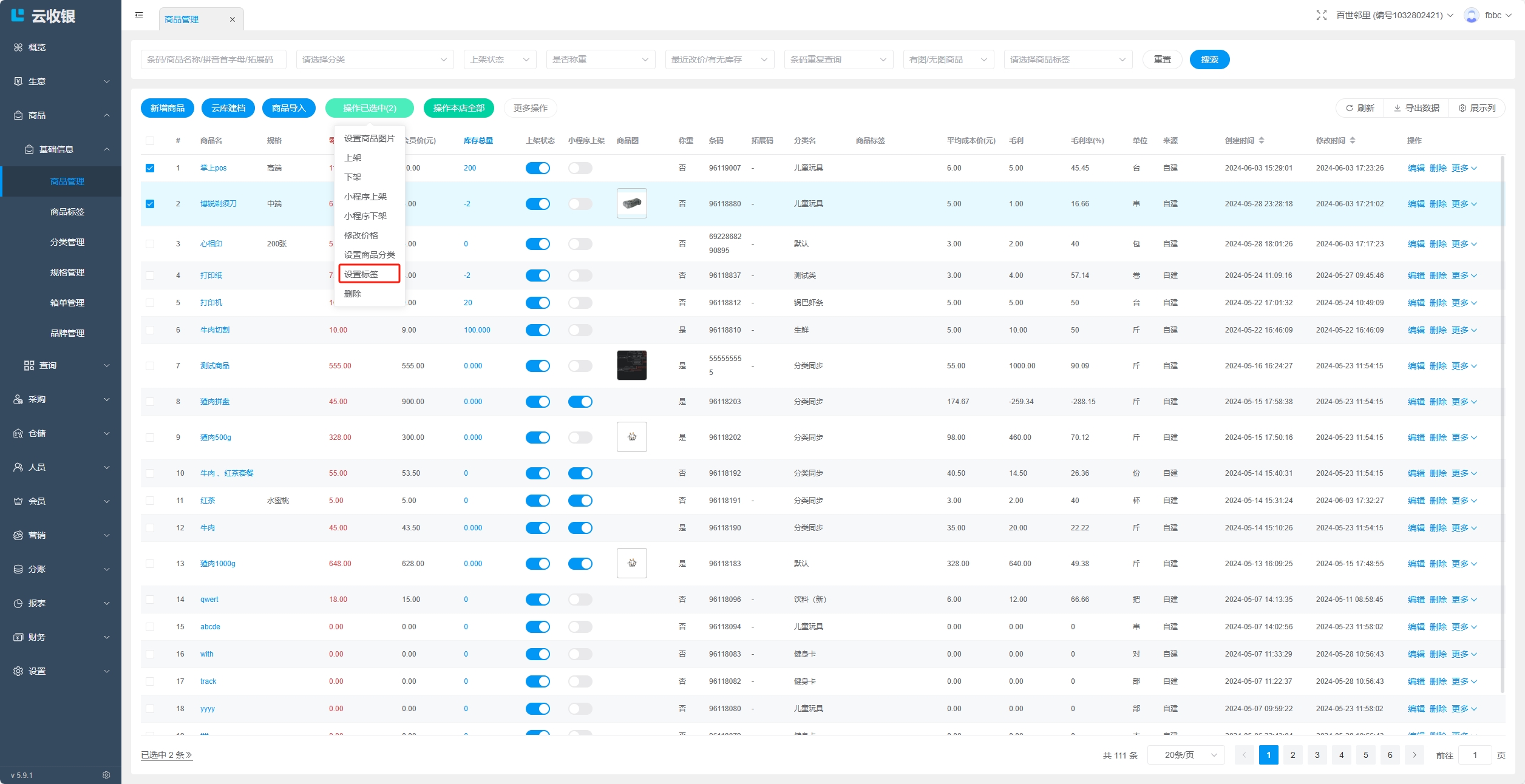Click the 博锐剃须刀 product image thumbnail
Image resolution: width=1525 pixels, height=784 pixels.
(631, 203)
